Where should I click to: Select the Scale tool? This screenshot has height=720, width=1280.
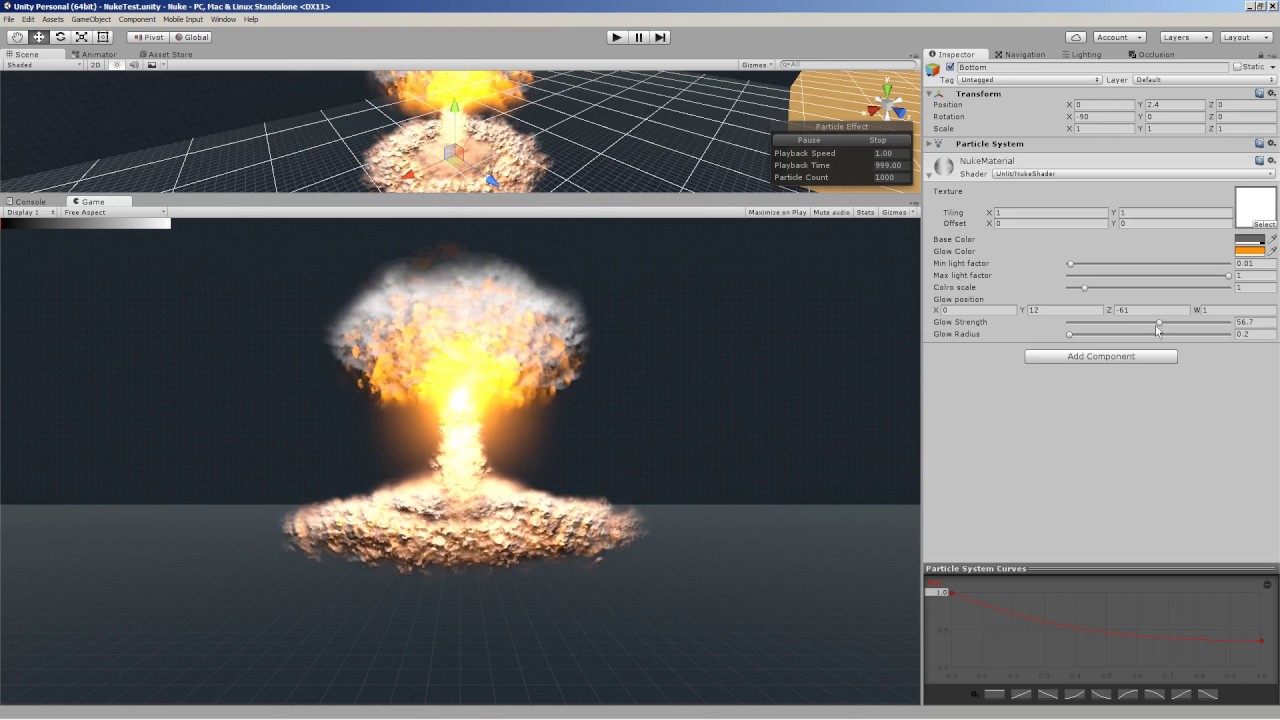81,37
